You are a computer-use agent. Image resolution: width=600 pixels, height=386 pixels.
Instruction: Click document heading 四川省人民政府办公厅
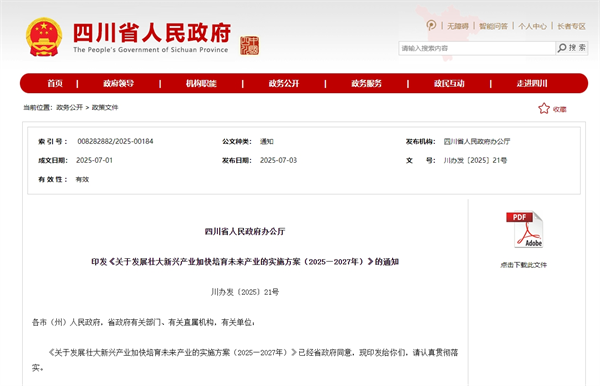point(245,231)
